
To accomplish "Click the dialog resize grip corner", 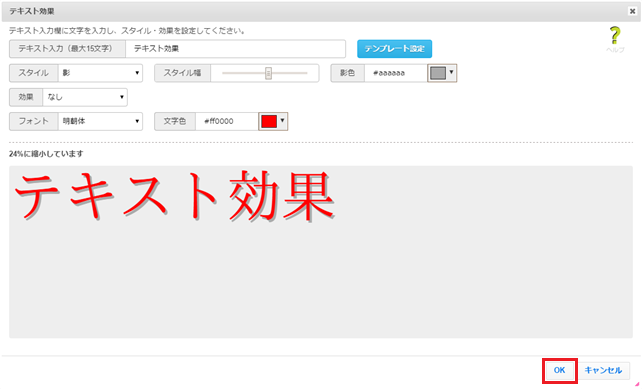I will click(637, 384).
